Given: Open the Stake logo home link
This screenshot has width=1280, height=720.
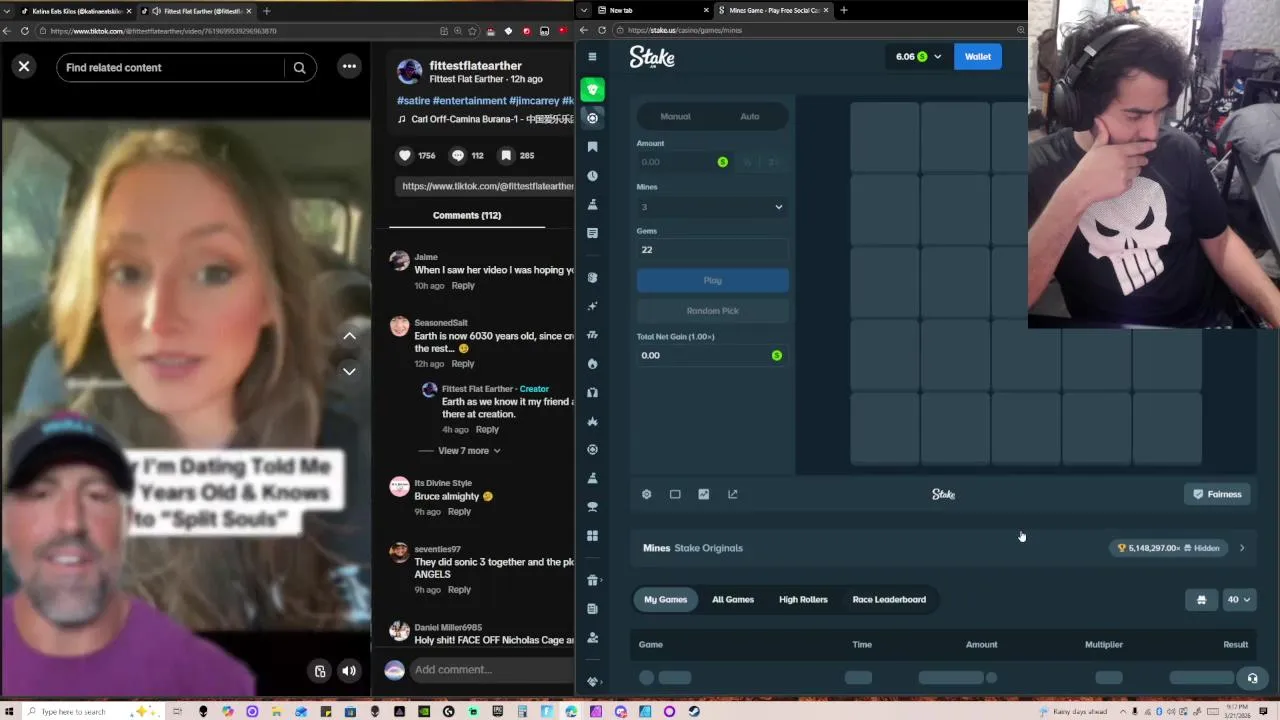Looking at the screenshot, I should pos(652,57).
